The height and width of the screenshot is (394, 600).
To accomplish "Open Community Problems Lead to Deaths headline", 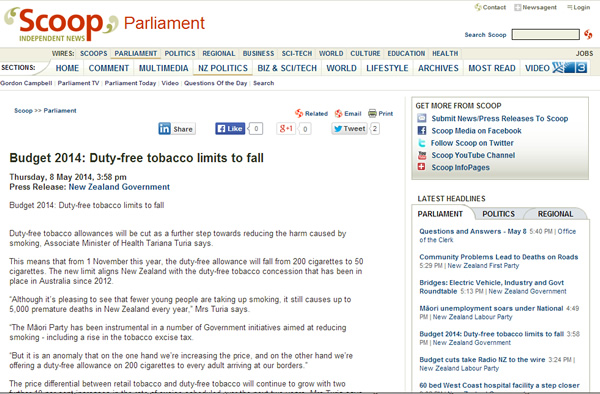I will point(499,257).
